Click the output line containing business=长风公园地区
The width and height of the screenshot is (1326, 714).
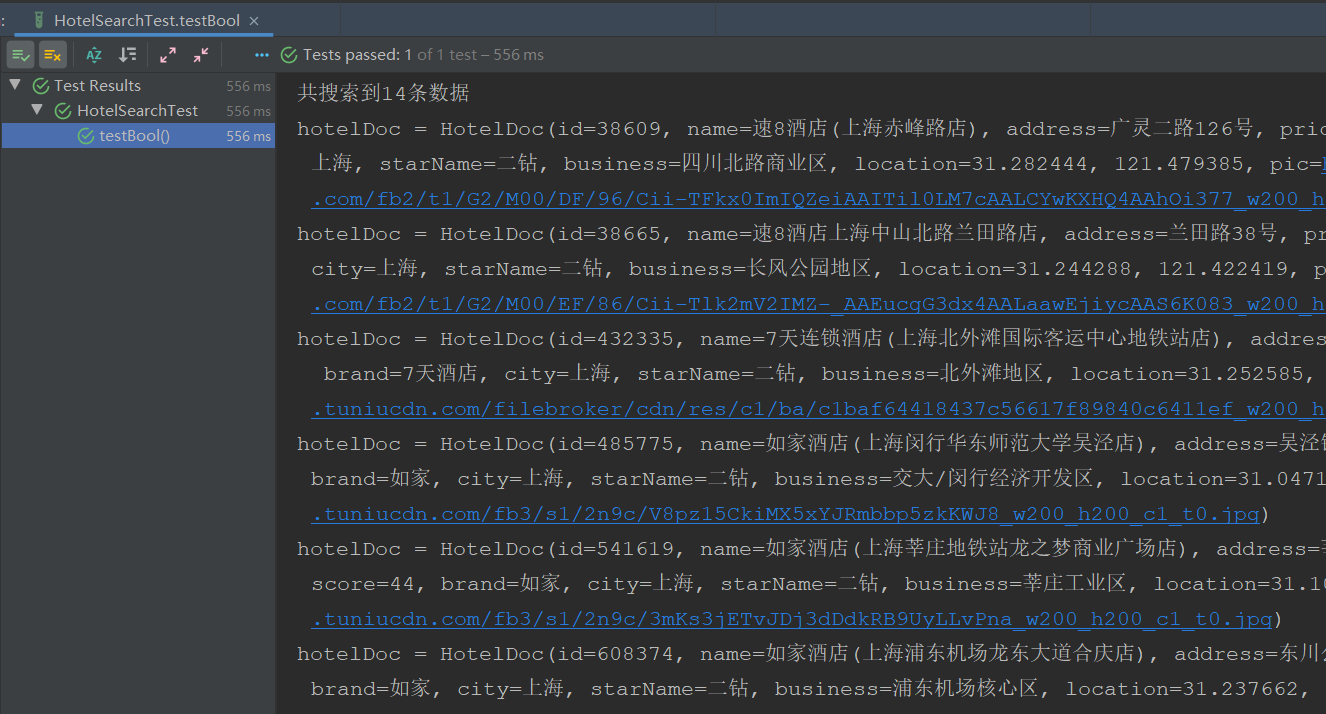pos(818,269)
